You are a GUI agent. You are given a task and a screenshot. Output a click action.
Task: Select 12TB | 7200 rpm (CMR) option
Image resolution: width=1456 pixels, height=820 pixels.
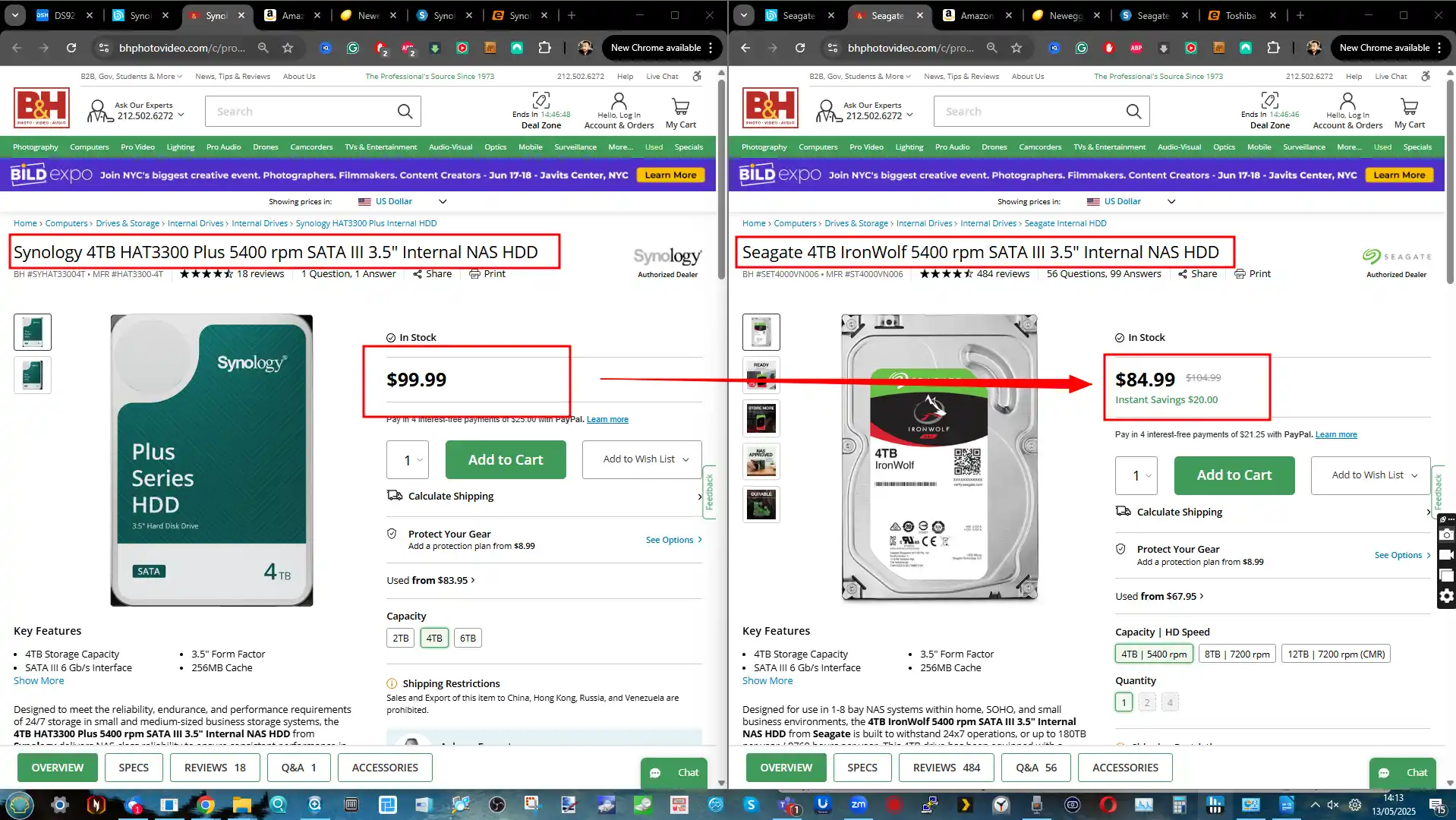point(1336,654)
